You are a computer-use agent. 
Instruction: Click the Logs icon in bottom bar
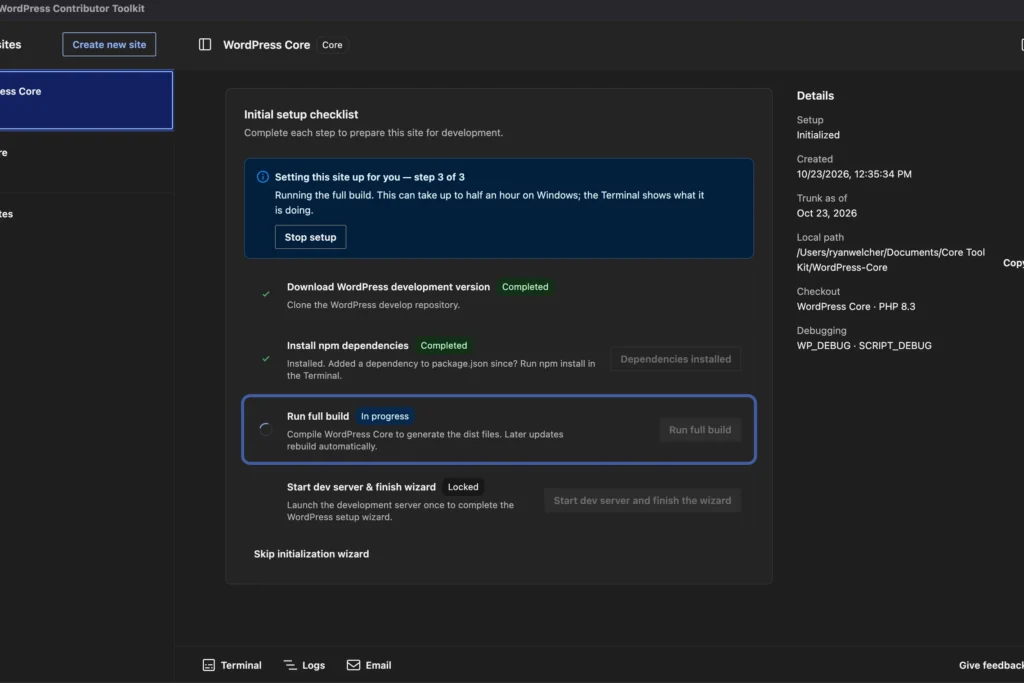tap(289, 665)
